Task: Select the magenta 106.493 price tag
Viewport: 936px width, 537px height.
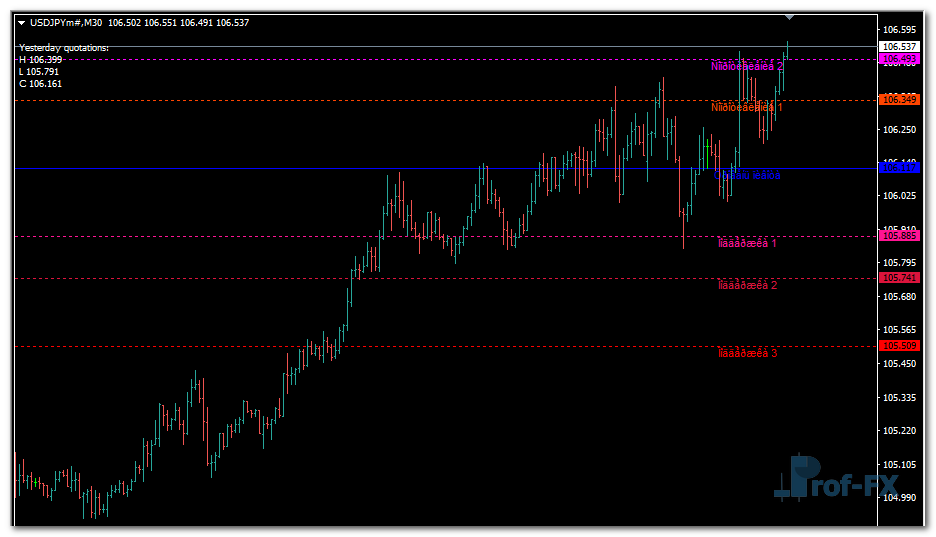Action: click(x=899, y=60)
